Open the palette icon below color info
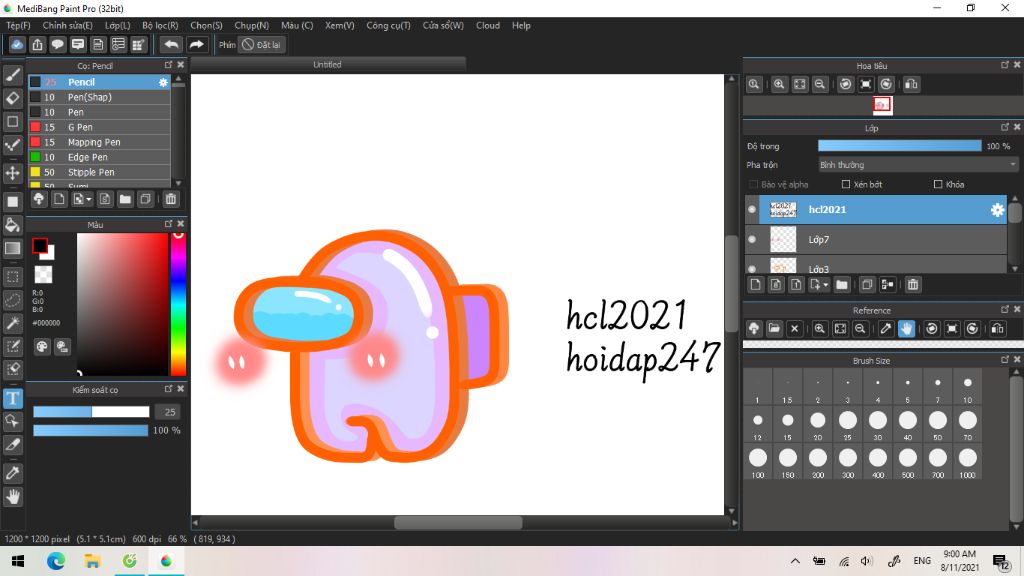Image resolution: width=1024 pixels, height=576 pixels. pos(42,346)
